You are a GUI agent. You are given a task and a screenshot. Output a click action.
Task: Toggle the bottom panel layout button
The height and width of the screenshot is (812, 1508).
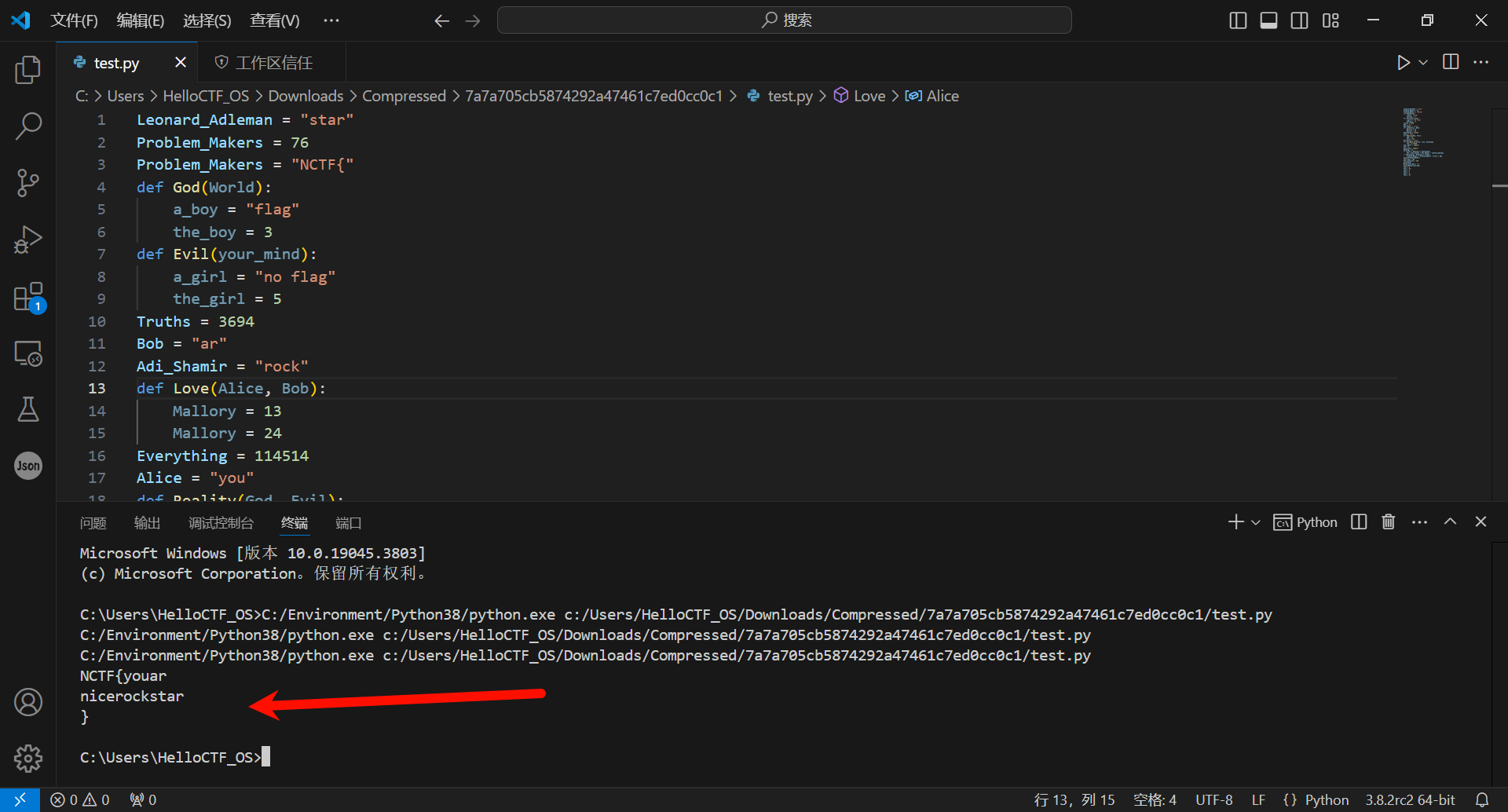tap(1268, 20)
